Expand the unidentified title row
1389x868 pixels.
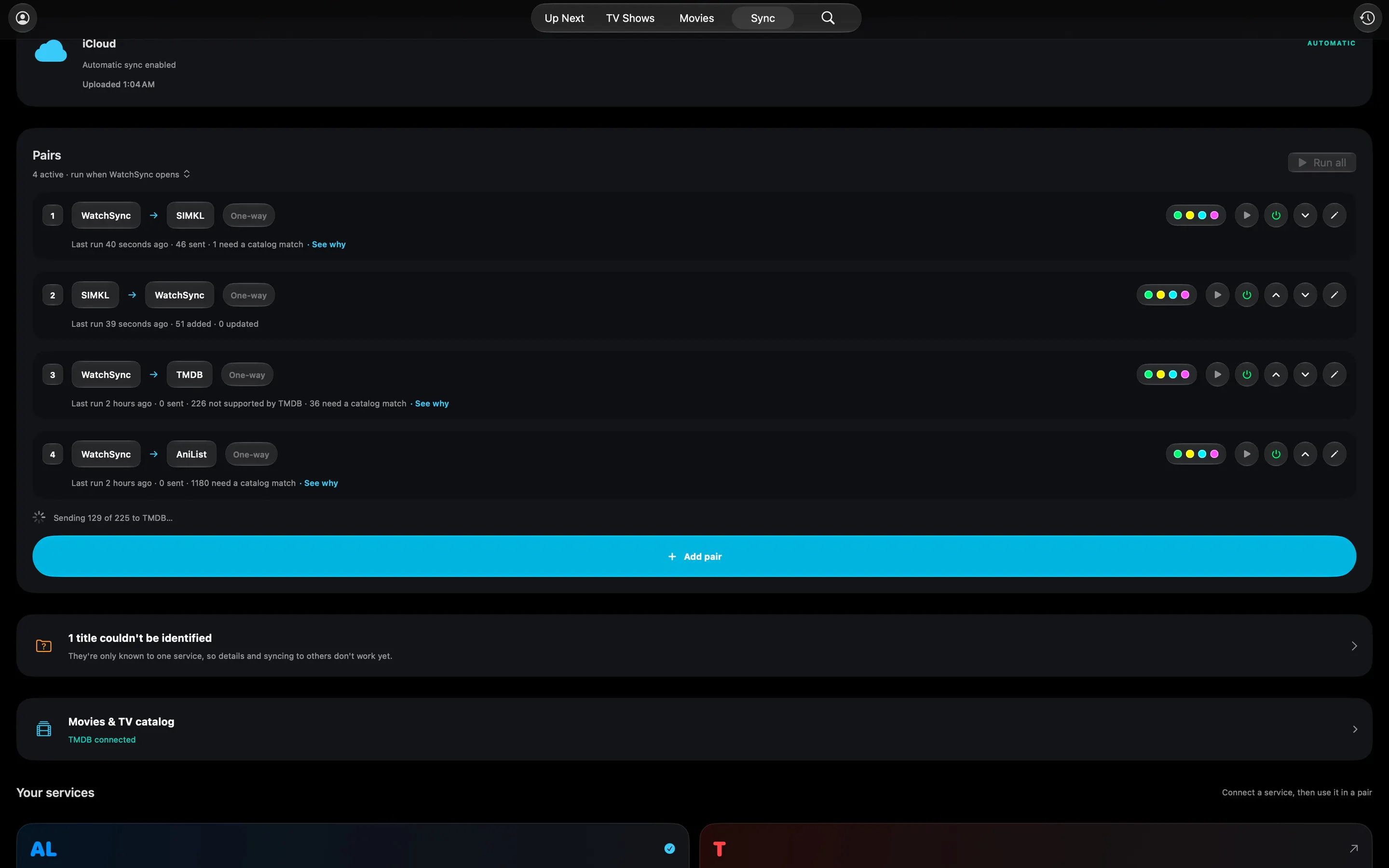694,646
